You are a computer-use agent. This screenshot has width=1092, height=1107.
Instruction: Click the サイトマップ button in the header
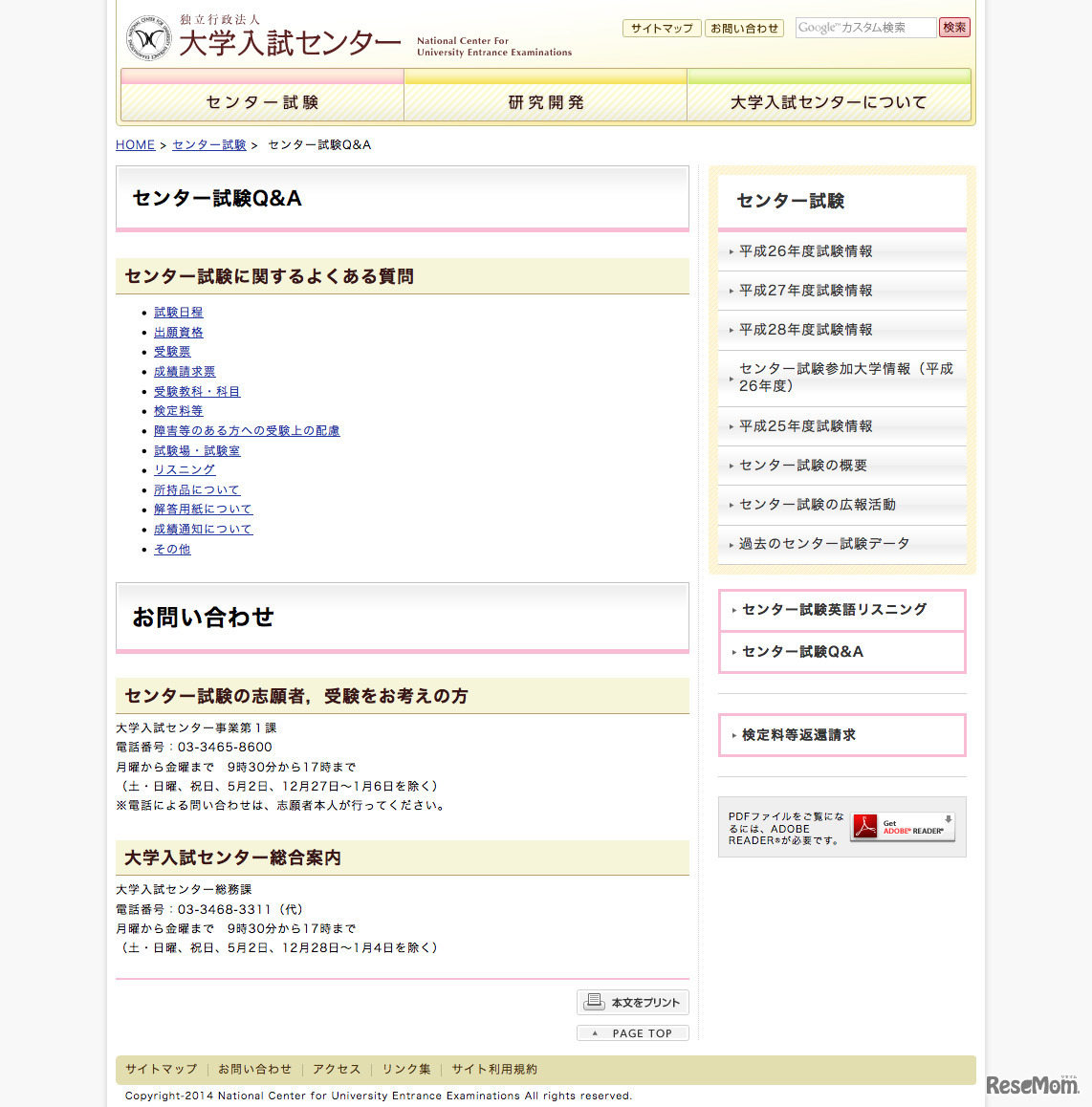(x=662, y=28)
